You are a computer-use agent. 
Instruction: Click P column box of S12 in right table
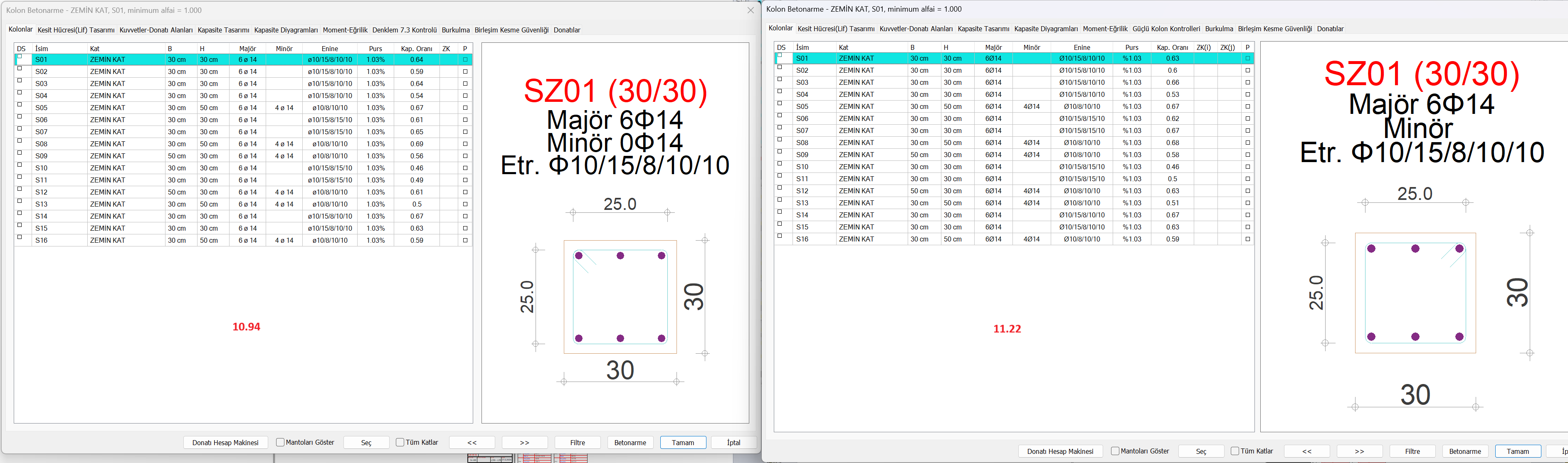coord(1247,191)
